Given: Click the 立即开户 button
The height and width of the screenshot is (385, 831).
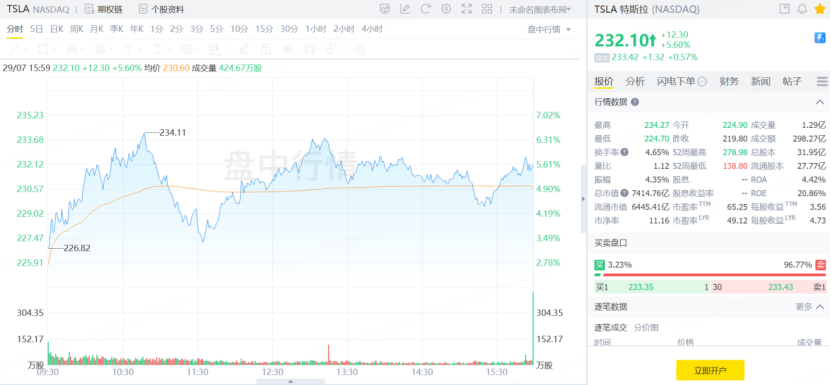Looking at the screenshot, I should pyautogui.click(x=710, y=370).
